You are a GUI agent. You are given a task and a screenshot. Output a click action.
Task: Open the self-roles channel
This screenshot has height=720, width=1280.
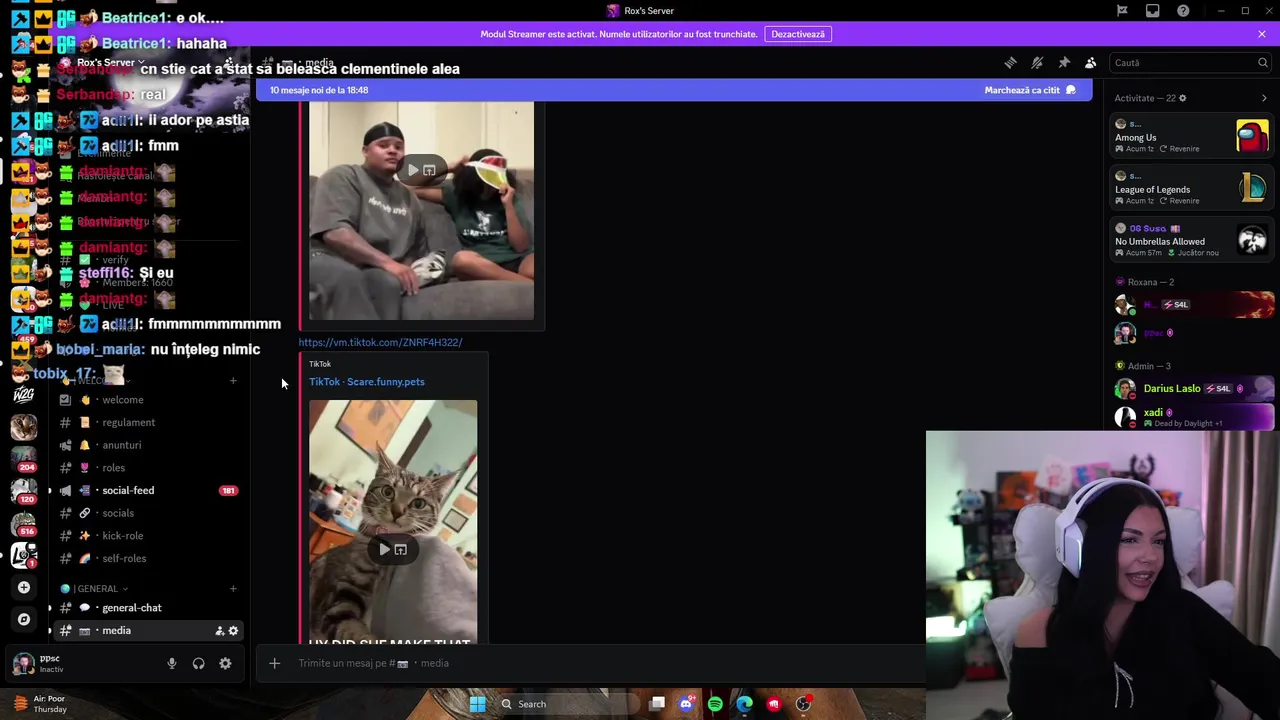(x=124, y=559)
